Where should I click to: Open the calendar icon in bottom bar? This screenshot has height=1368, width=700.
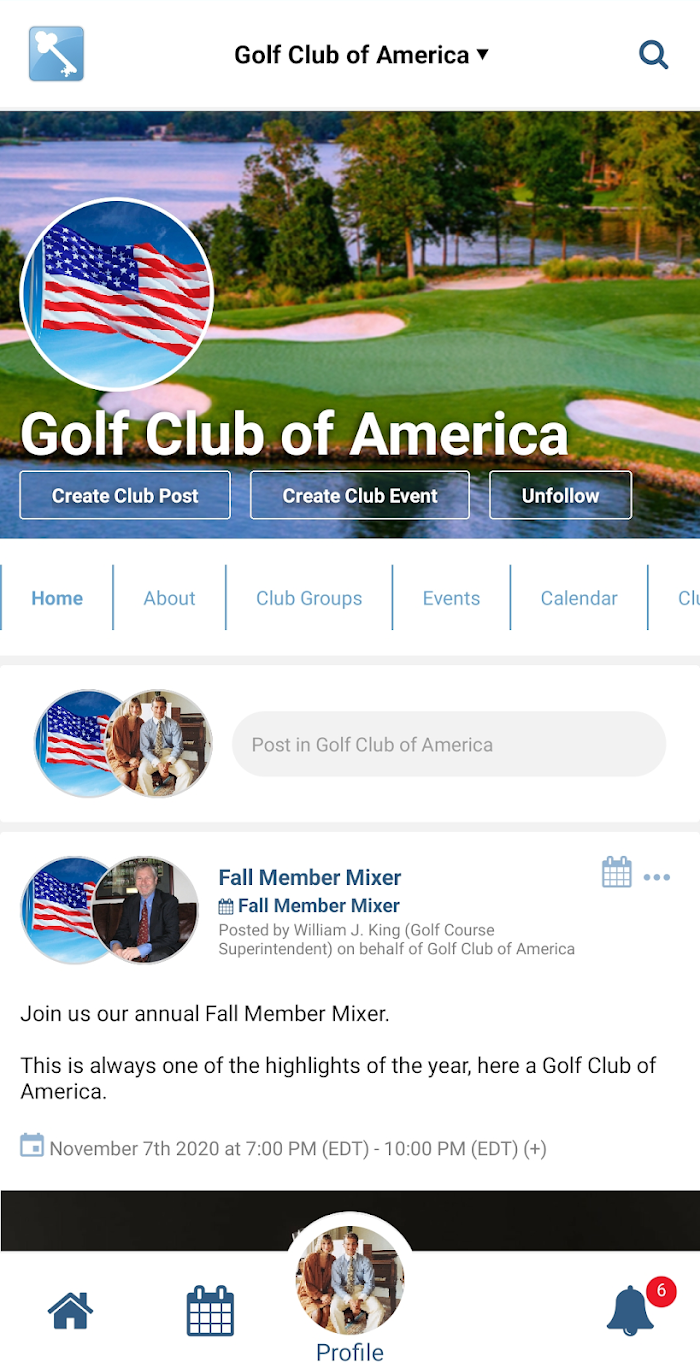210,1311
